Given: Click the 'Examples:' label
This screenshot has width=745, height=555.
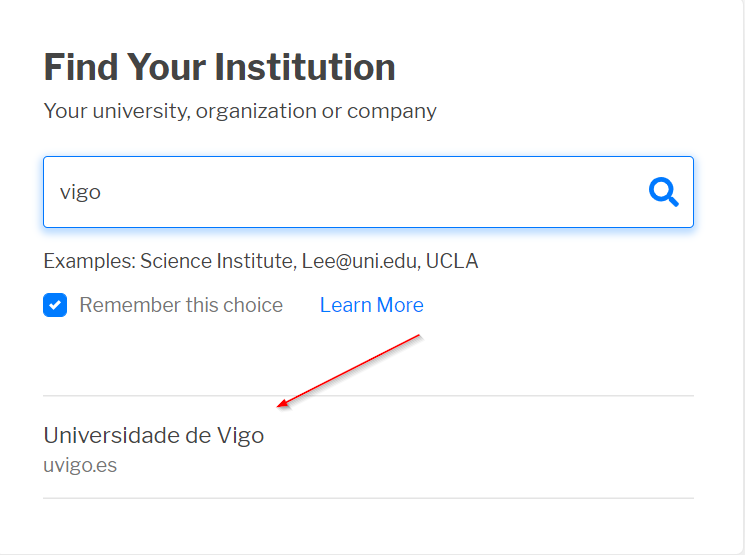Looking at the screenshot, I should click(88, 262).
